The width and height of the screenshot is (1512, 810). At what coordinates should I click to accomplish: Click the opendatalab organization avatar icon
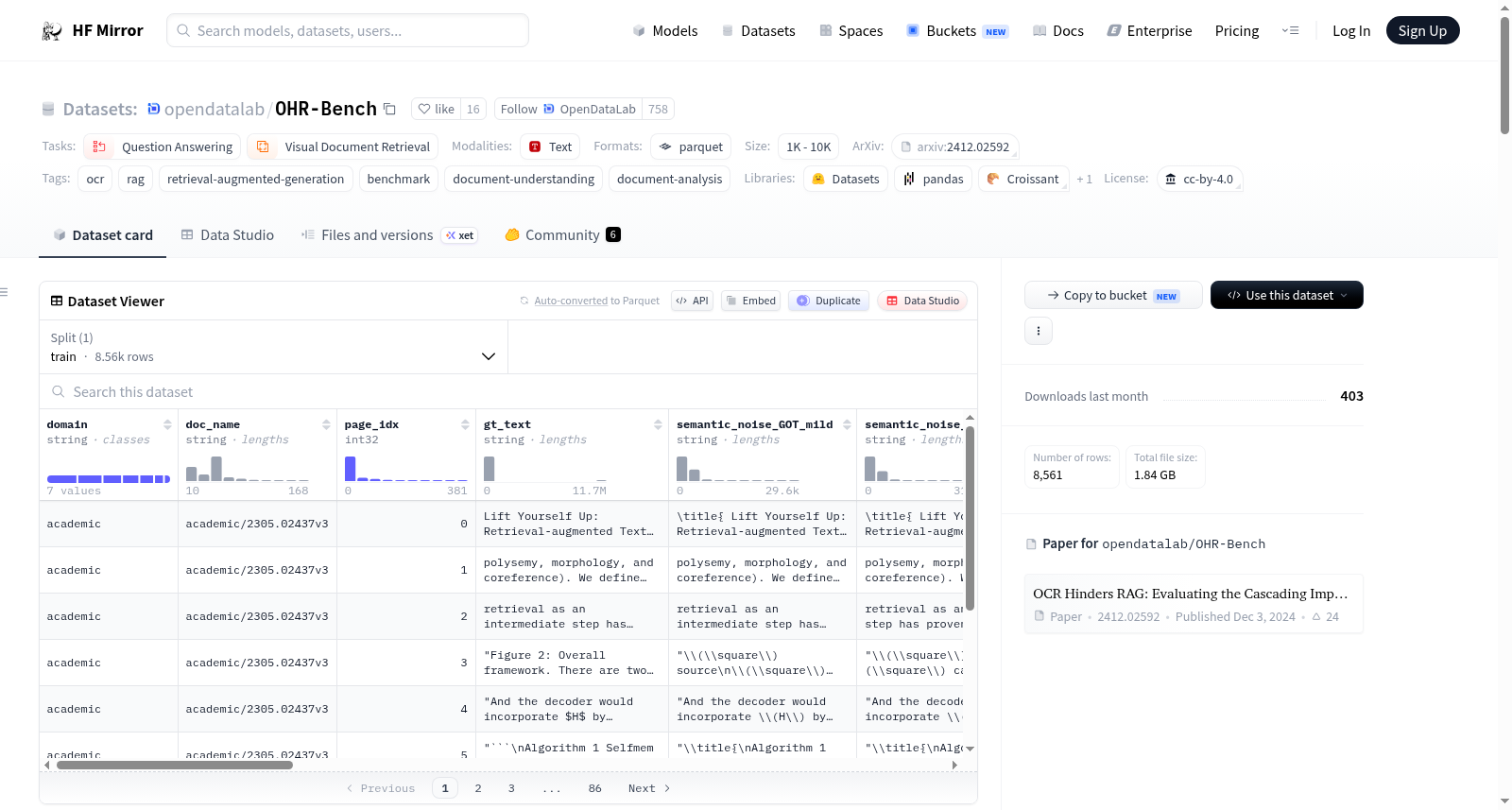153,109
